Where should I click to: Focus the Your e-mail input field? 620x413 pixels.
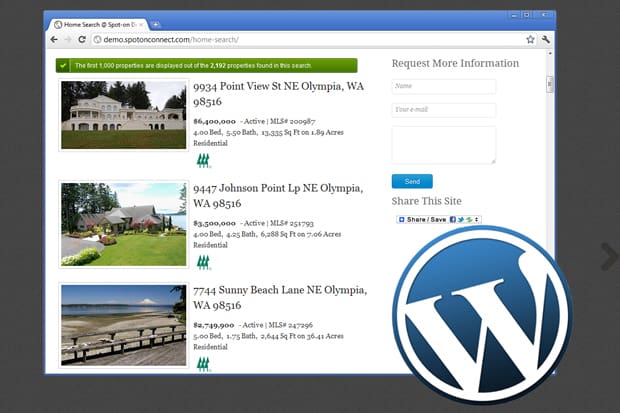coord(443,109)
